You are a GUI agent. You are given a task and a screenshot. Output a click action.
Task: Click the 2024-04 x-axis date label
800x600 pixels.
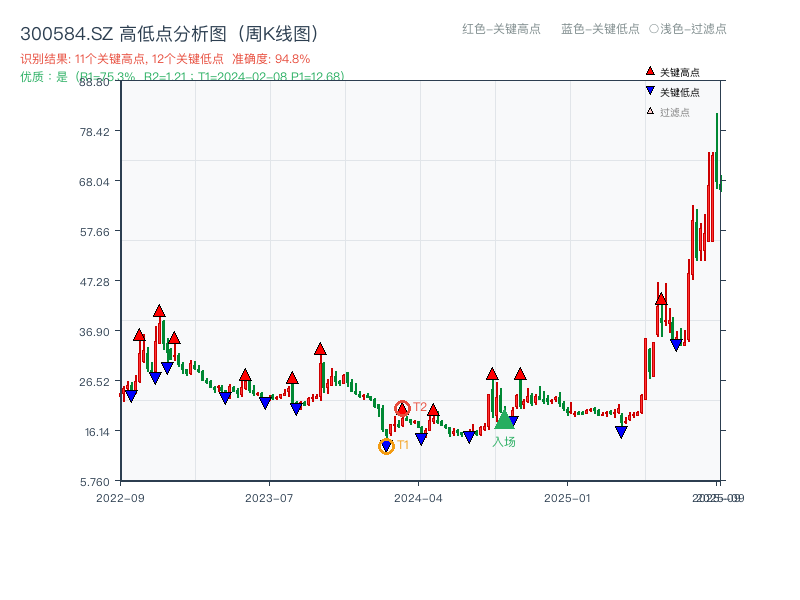pyautogui.click(x=419, y=496)
